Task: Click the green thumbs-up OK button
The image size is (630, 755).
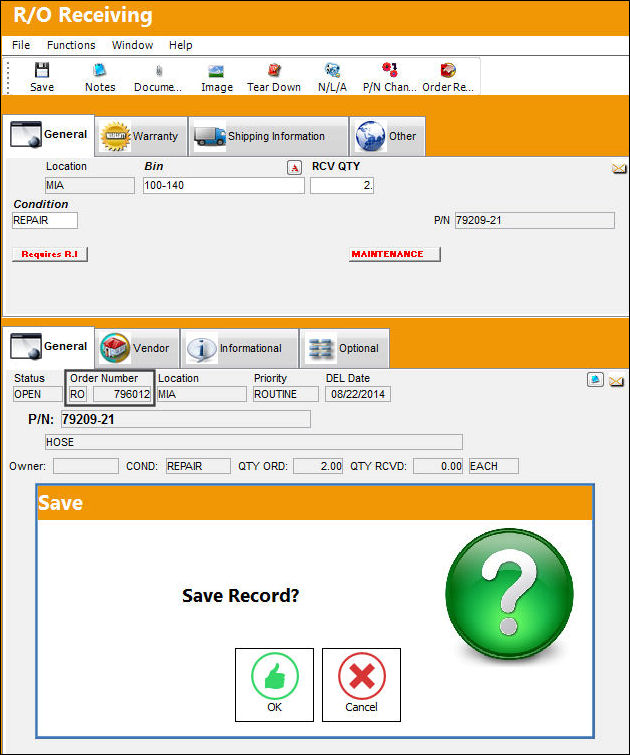Action: (275, 685)
